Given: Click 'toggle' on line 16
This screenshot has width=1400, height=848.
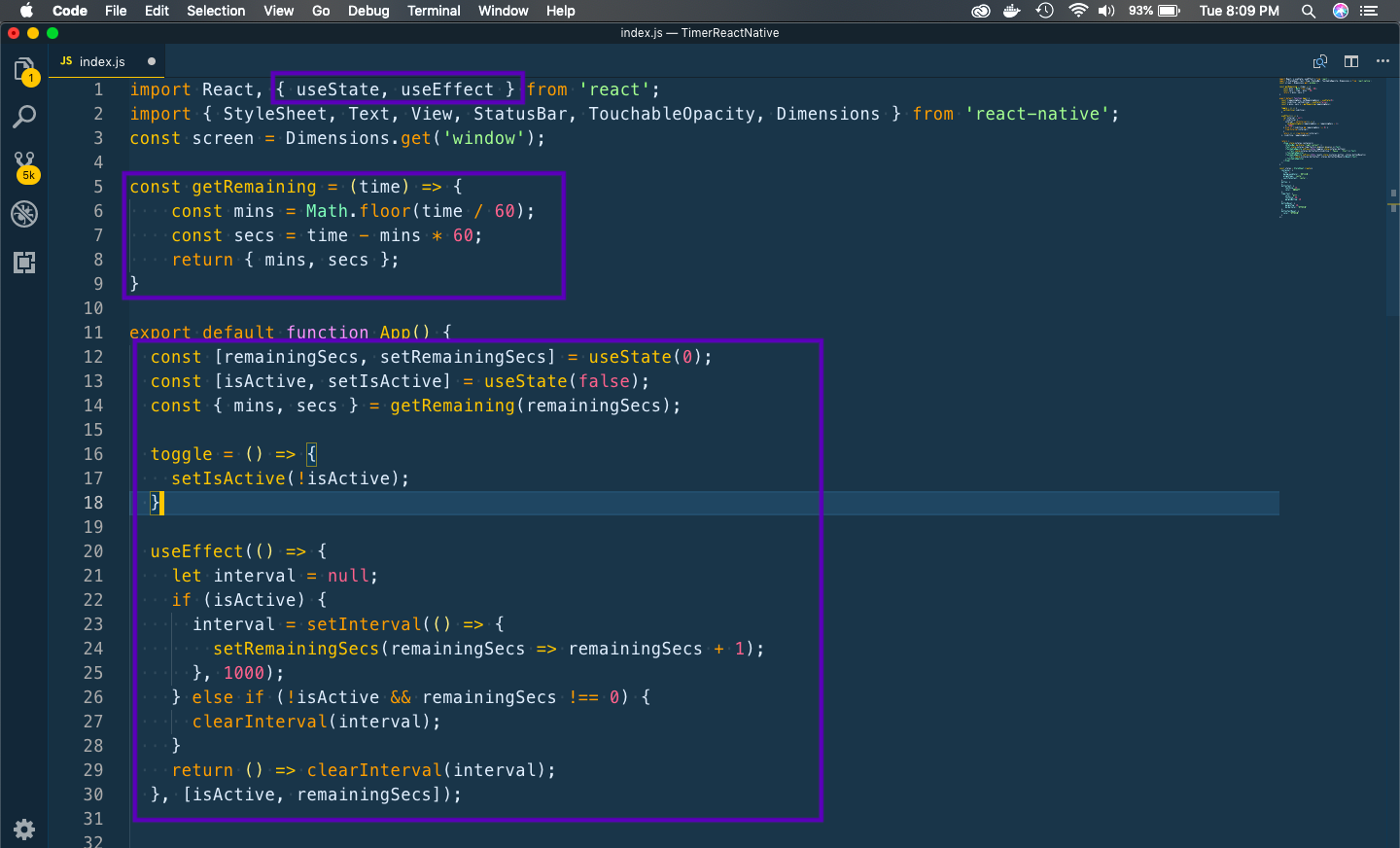Looking at the screenshot, I should pyautogui.click(x=182, y=454).
